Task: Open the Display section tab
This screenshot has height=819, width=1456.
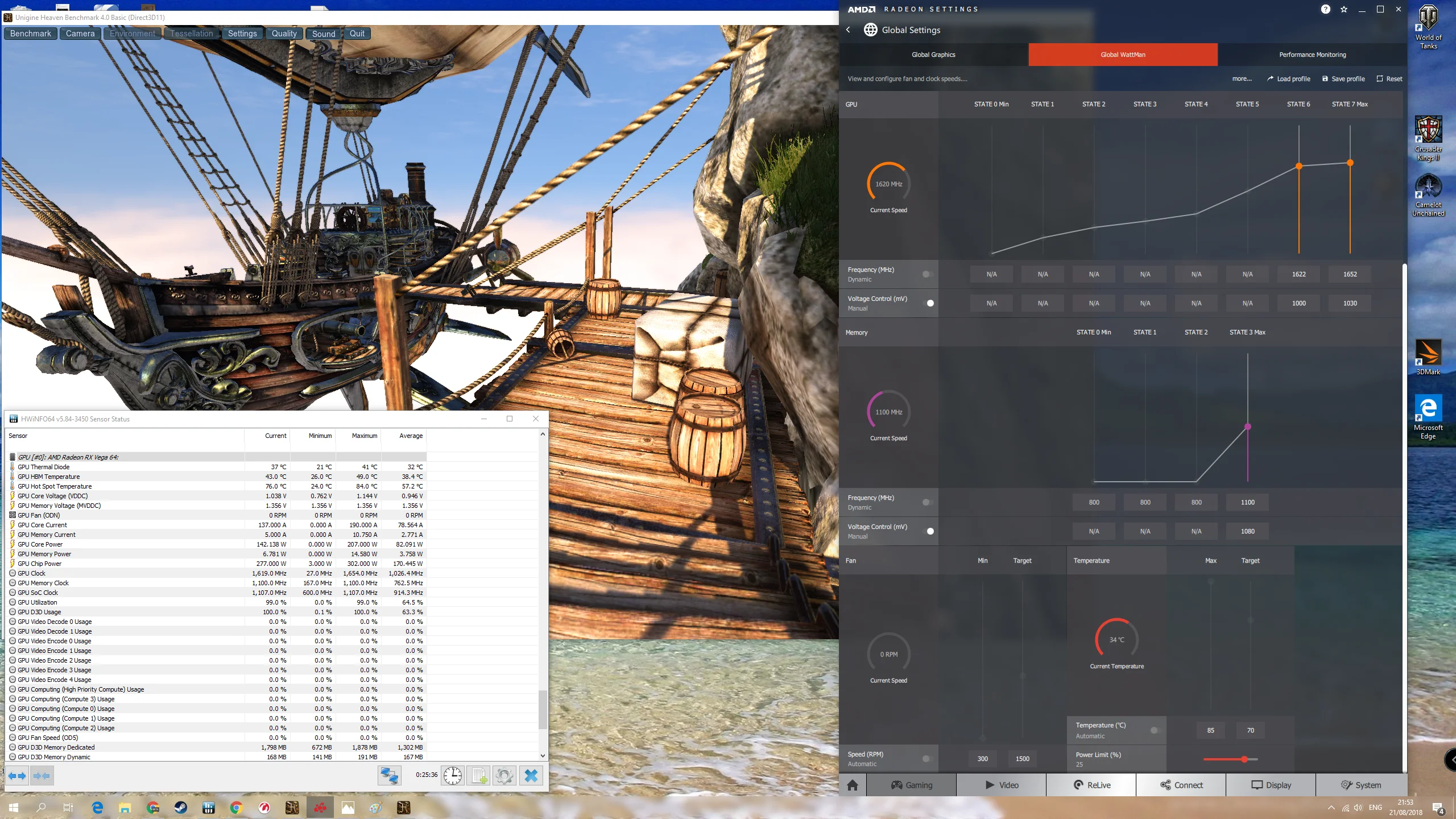Action: [x=1271, y=785]
